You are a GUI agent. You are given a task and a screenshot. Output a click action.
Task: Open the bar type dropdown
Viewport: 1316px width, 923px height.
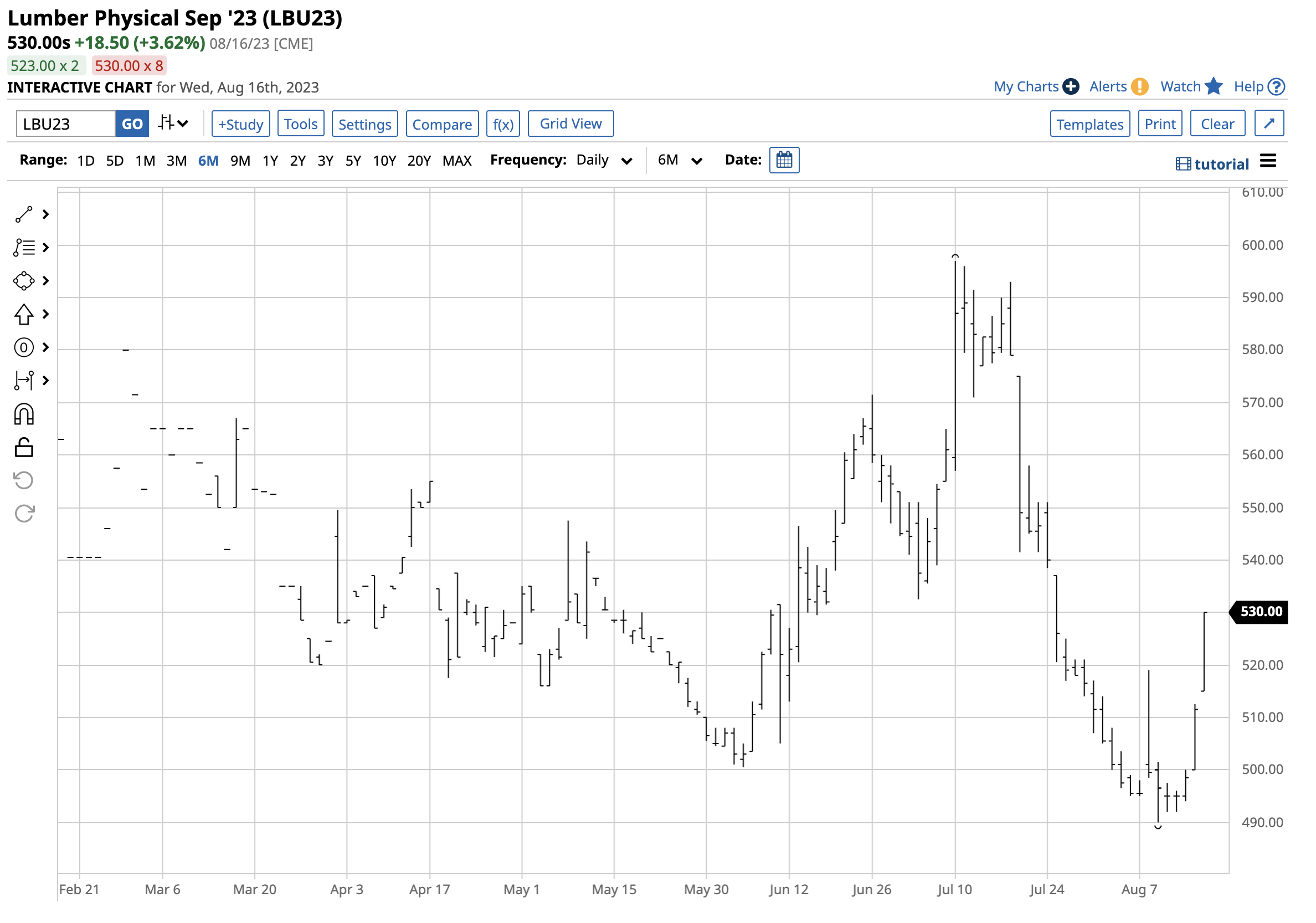(x=173, y=123)
